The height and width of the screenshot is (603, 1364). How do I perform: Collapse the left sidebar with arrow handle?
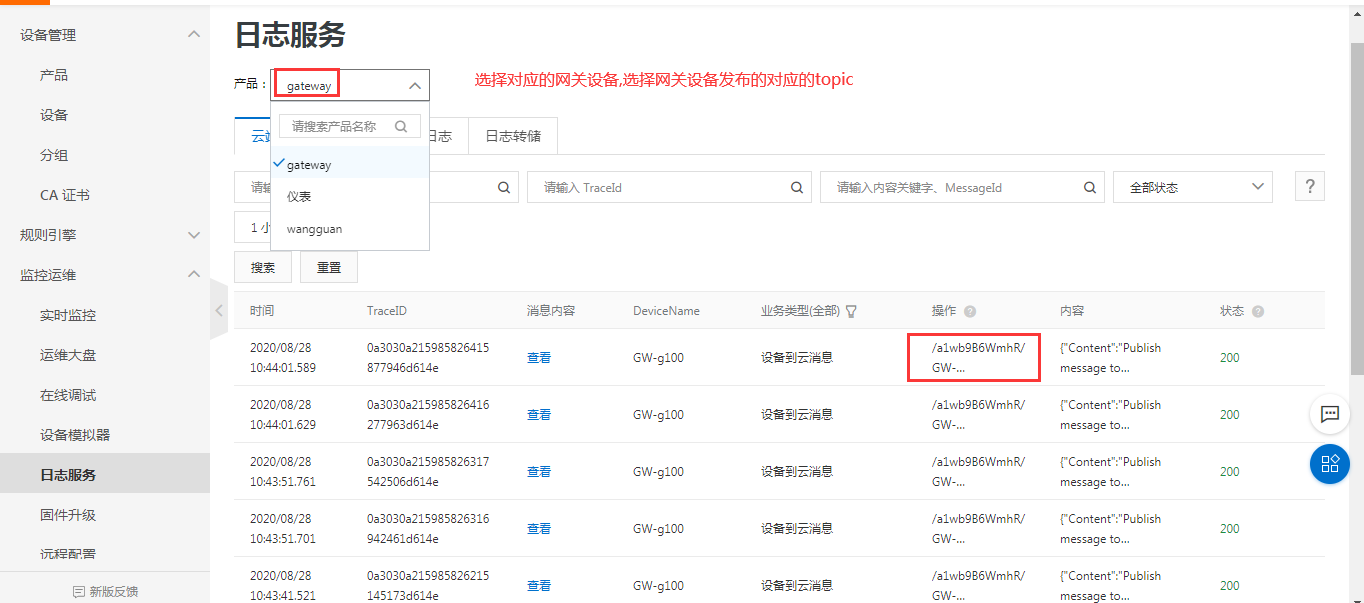point(219,310)
